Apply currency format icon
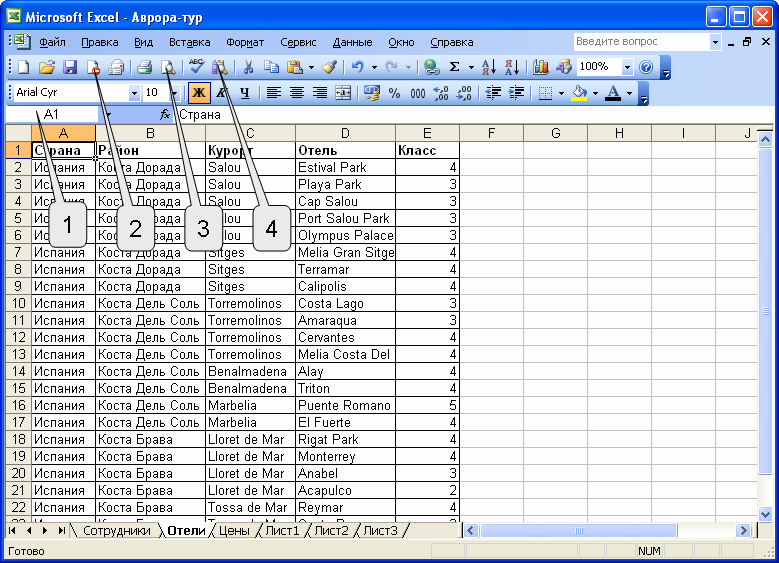Screen dimensions: 779x563 pos(371,92)
